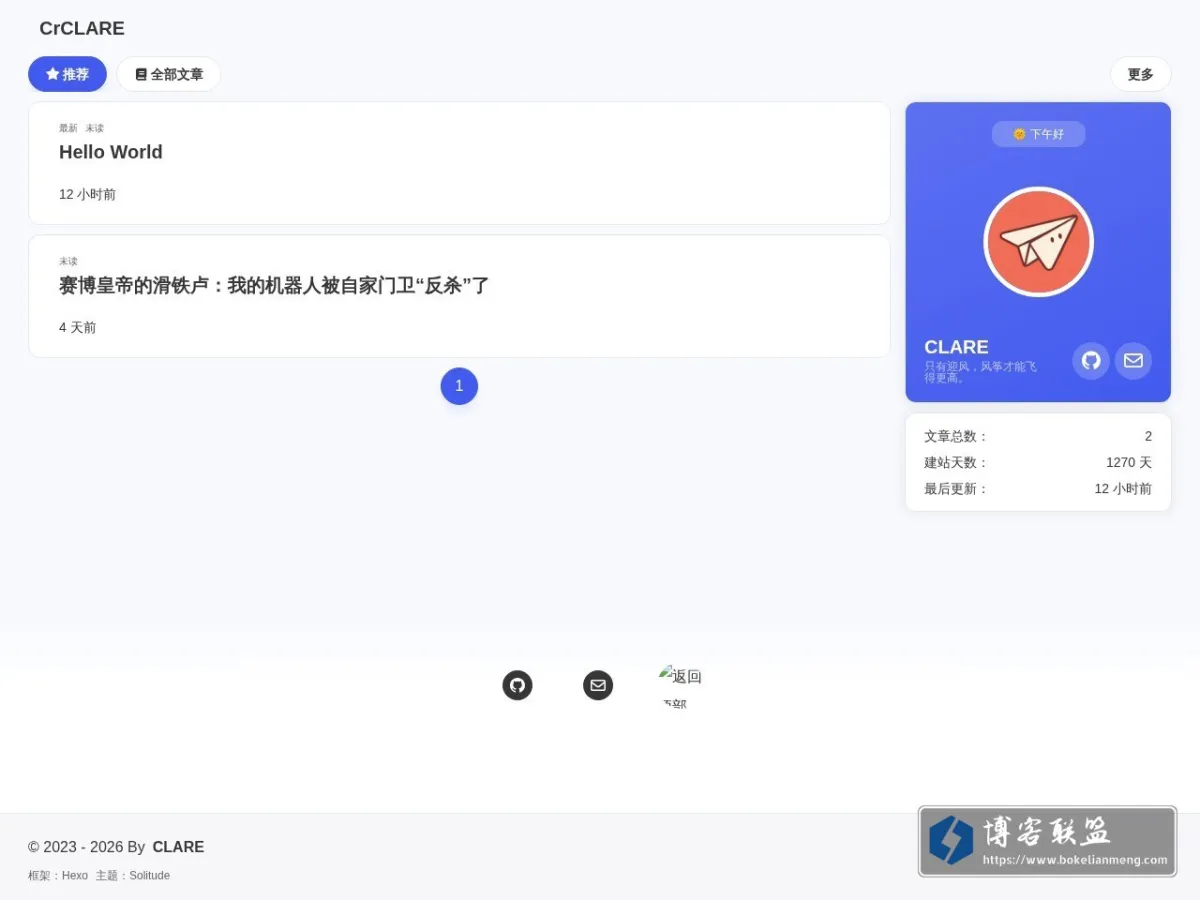Click the CLARE name in author card
1200x900 pixels.
click(x=956, y=347)
